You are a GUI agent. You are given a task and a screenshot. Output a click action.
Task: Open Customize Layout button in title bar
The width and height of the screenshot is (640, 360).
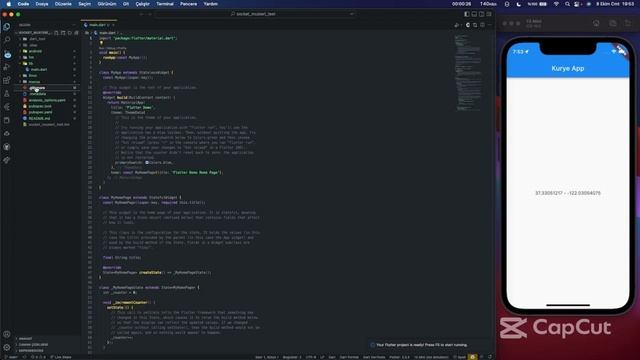[489, 14]
